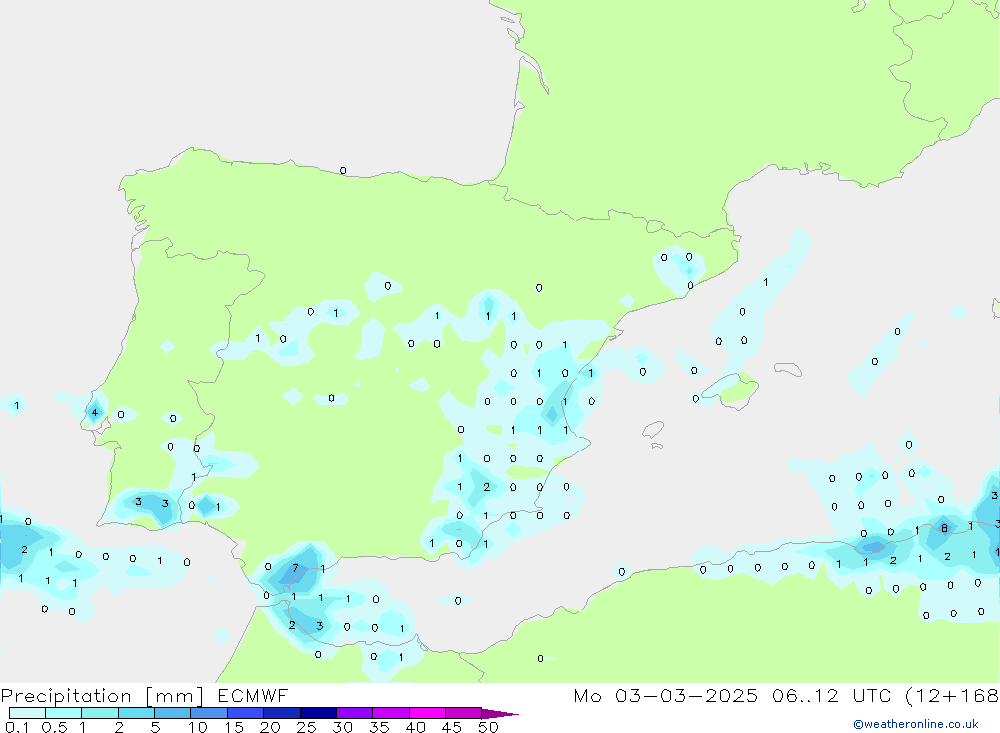This screenshot has width=1000, height=733.
Task: Click the '35' legend scale label
Action: [x=379, y=727]
